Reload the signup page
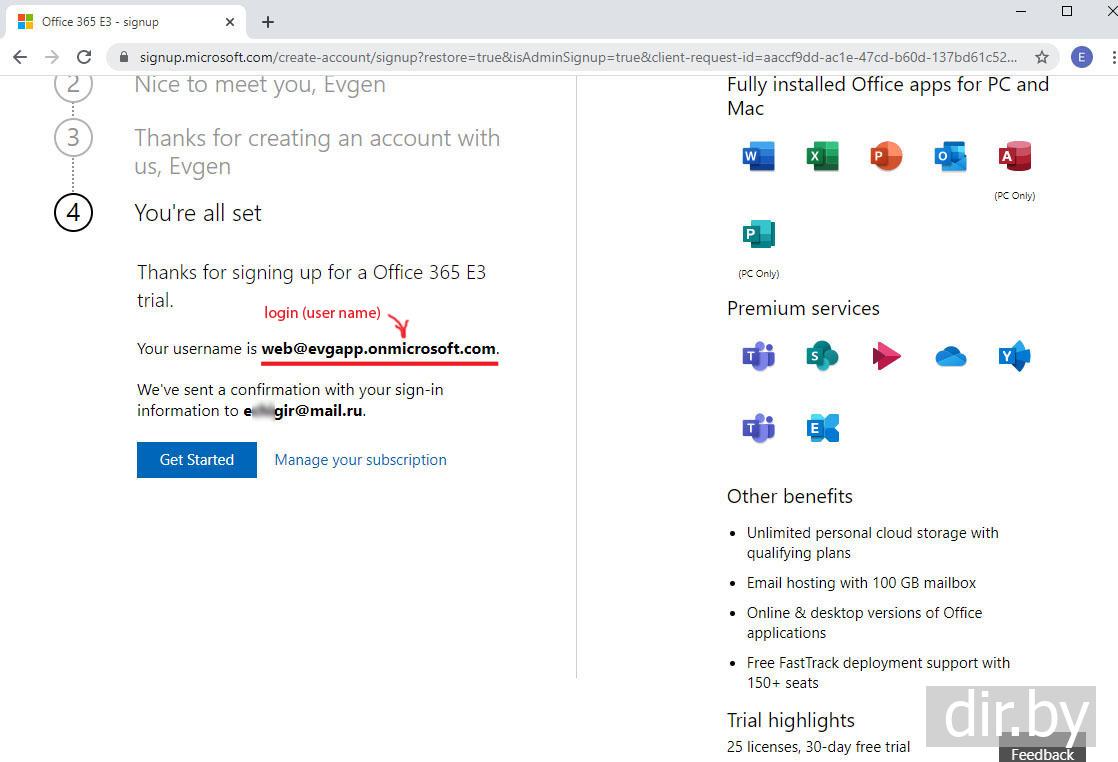This screenshot has width=1118, height=762. [84, 57]
